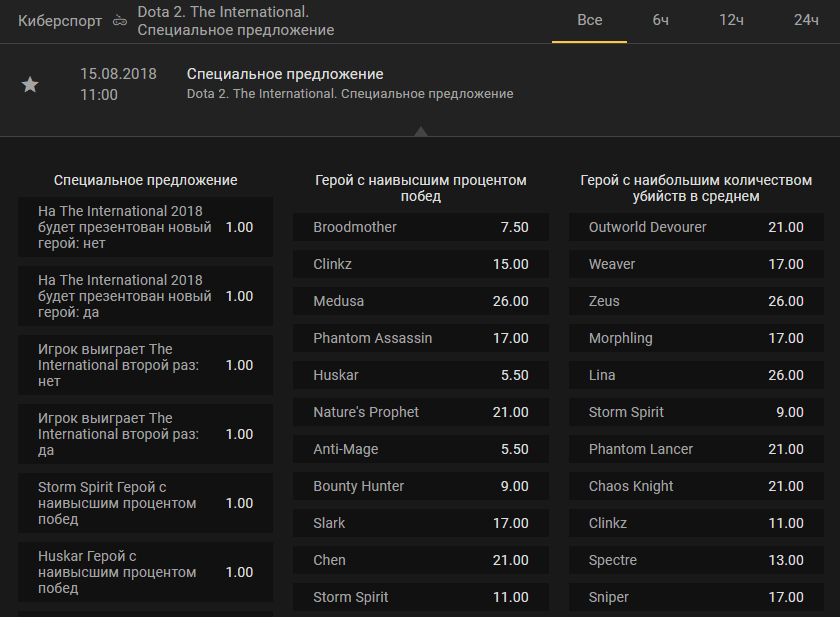Bet new hero presented: нет
The height and width of the screenshot is (617, 840).
pyautogui.click(x=145, y=227)
